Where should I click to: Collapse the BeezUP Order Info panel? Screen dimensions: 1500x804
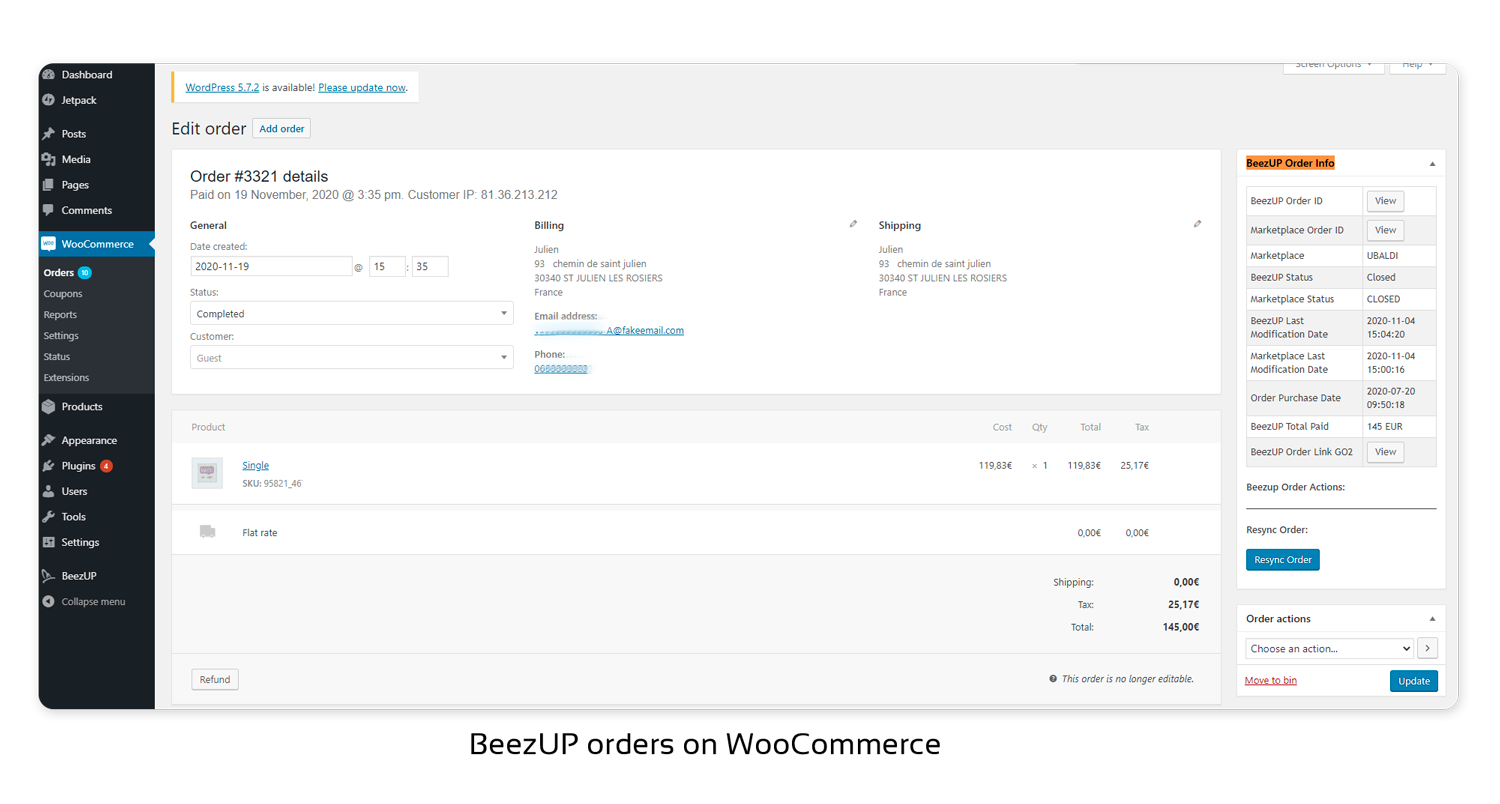1431,163
